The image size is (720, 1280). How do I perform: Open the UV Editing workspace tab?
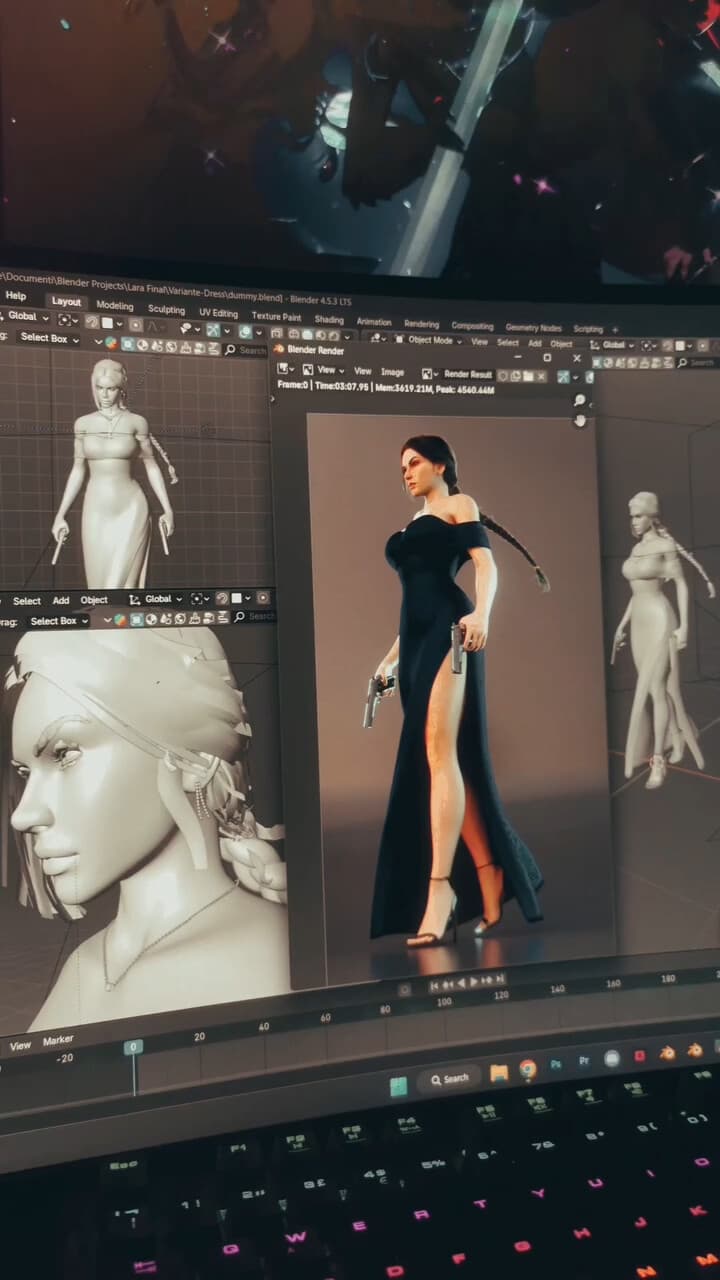[x=218, y=313]
